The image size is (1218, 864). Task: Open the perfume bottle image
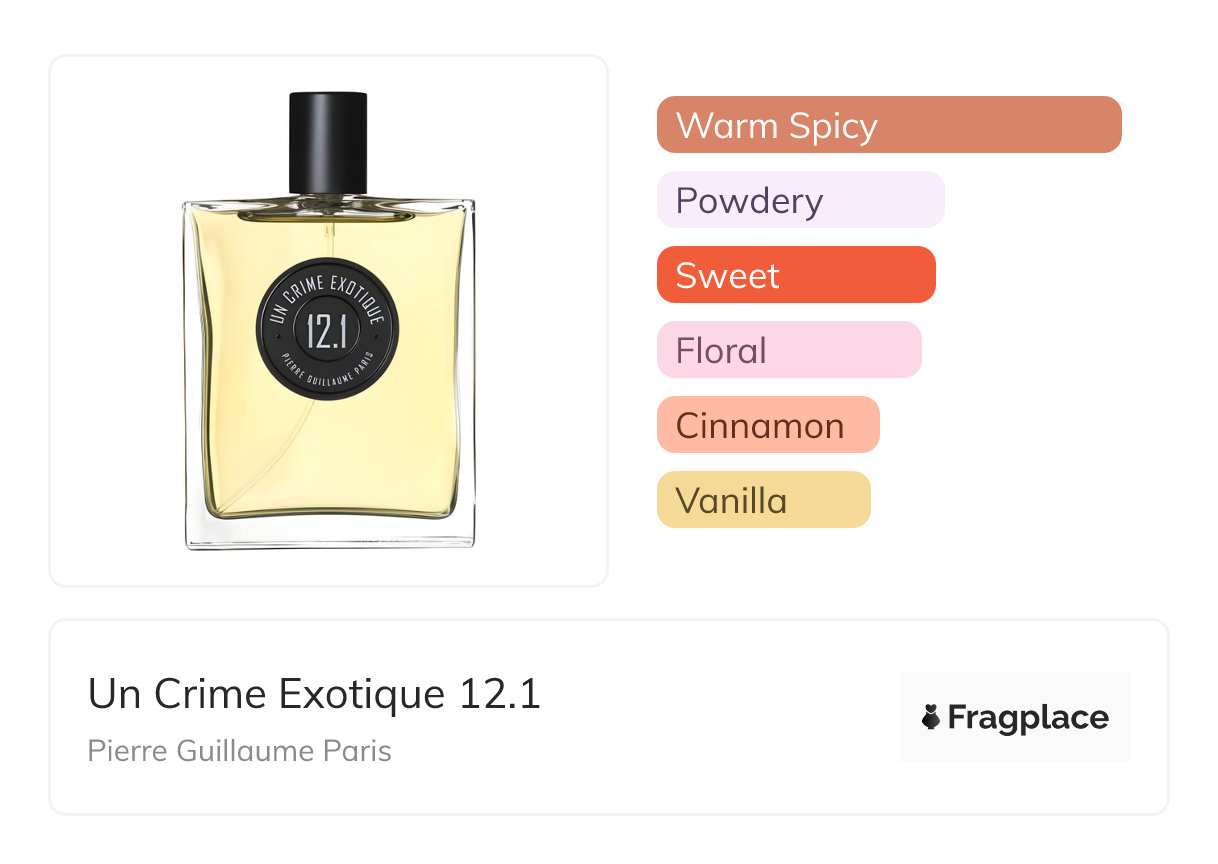point(329,321)
